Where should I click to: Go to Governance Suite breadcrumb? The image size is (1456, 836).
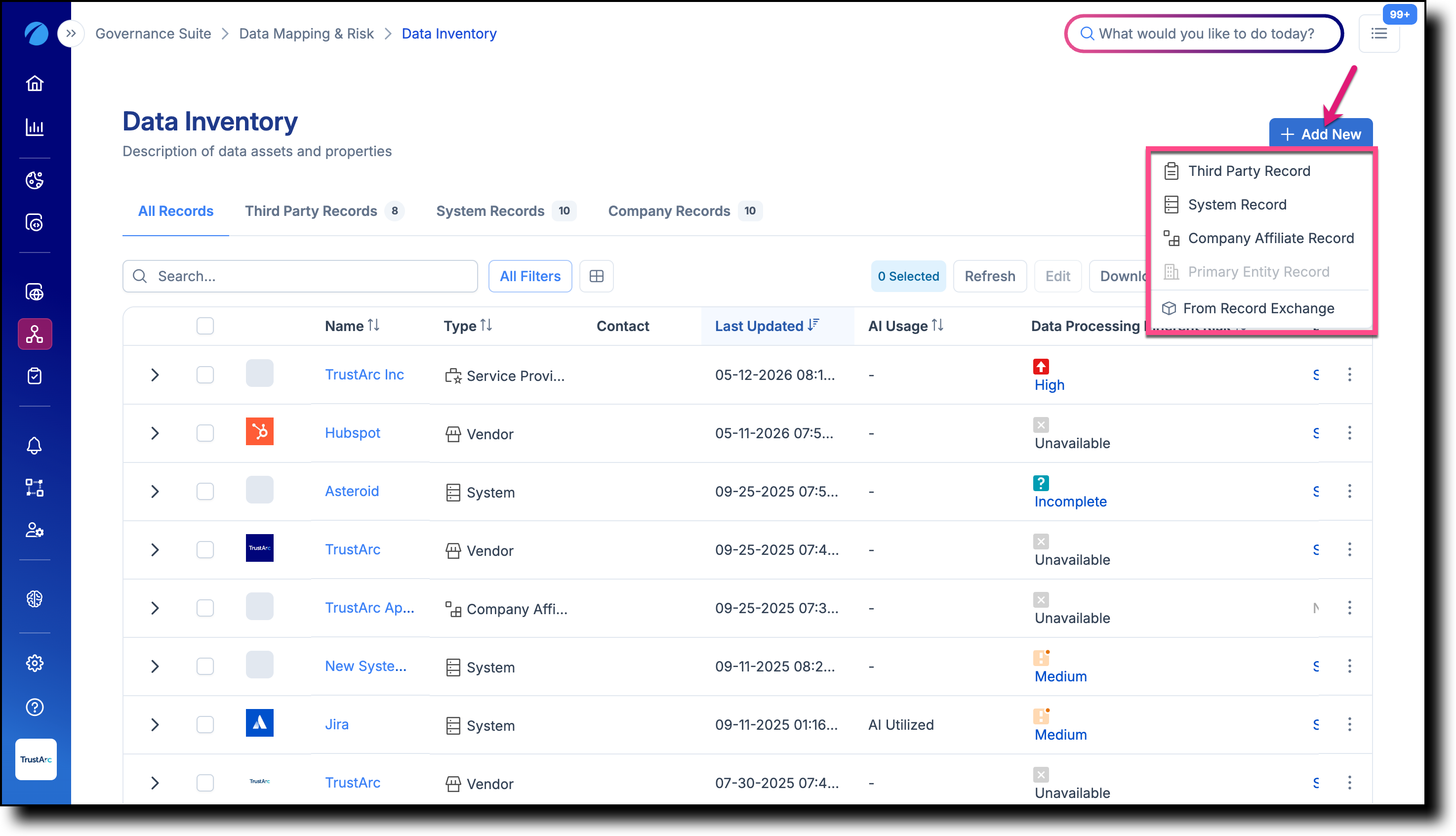coord(153,34)
